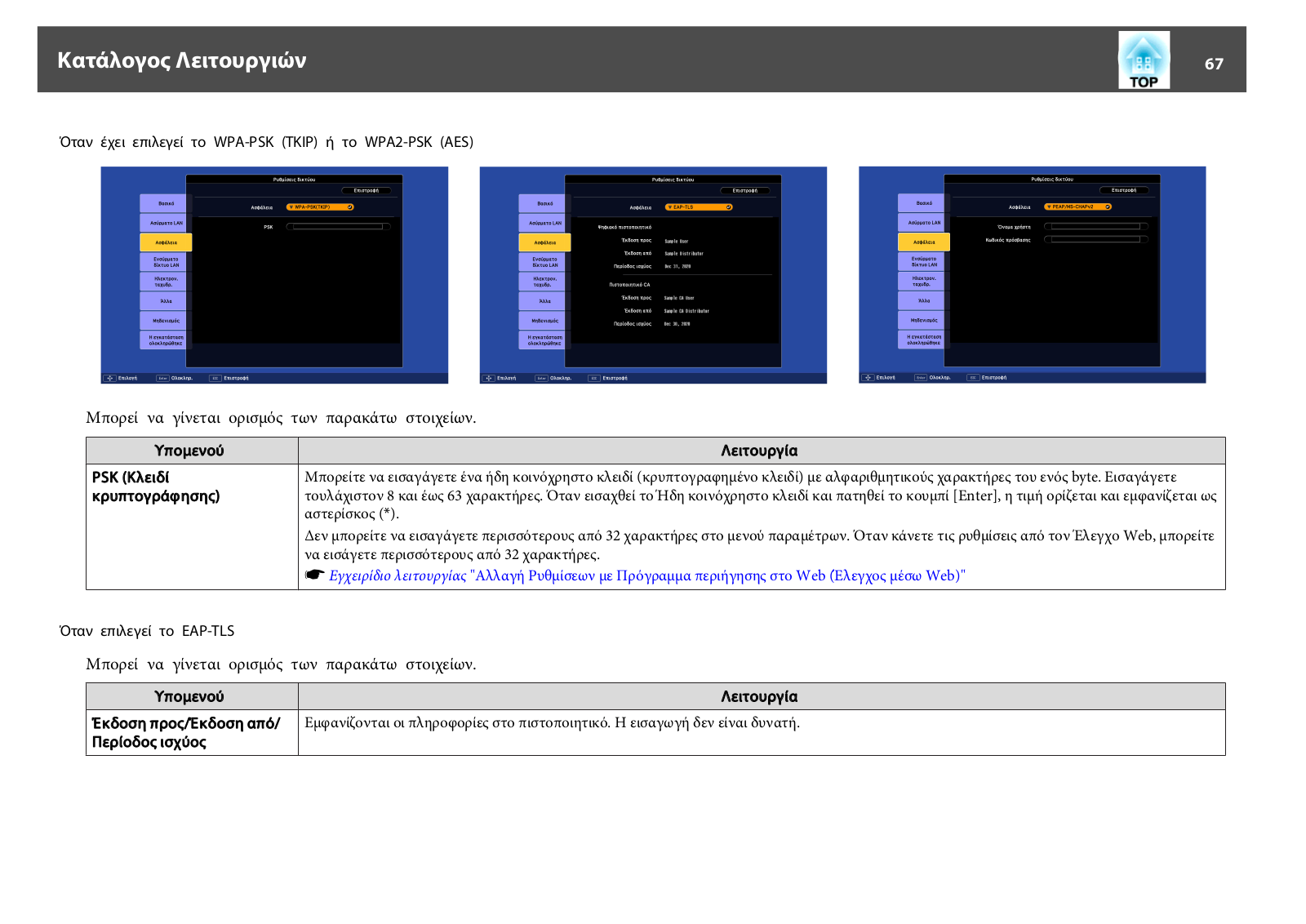Click 'Sample Distributor' value in EAP-TLS screenshot
The width and height of the screenshot is (1306, 924).
pos(683,254)
